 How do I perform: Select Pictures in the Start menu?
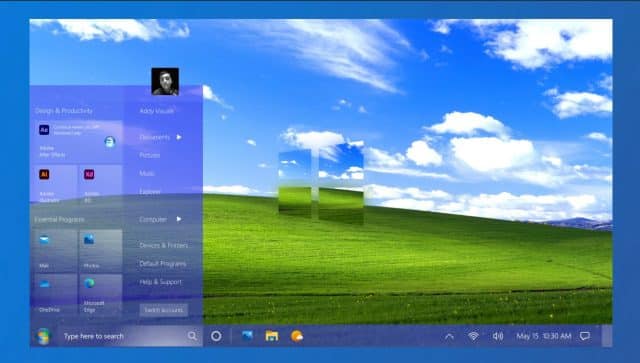150,156
